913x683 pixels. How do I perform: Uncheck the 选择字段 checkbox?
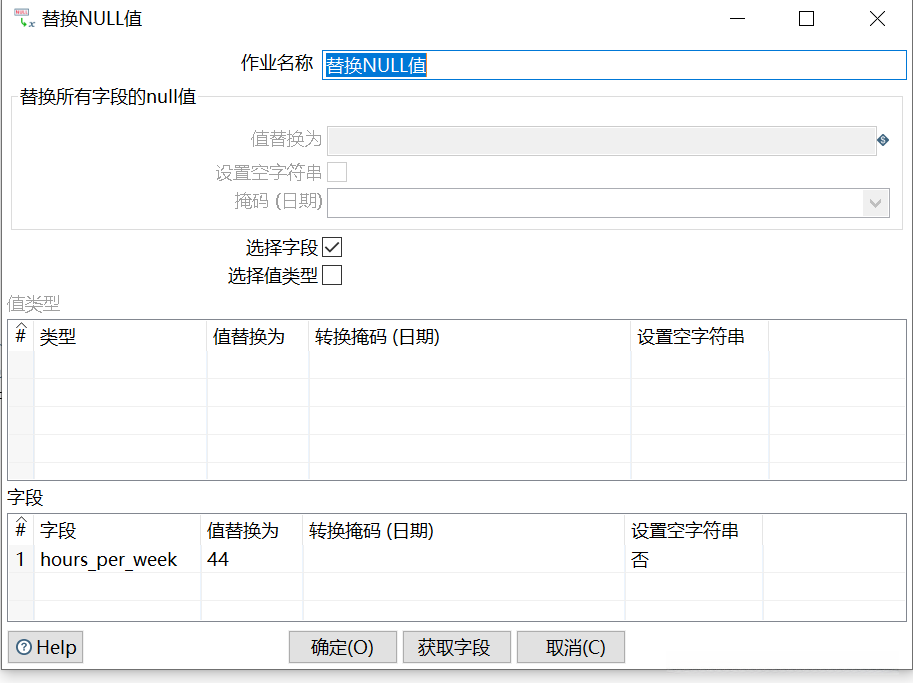(x=332, y=247)
